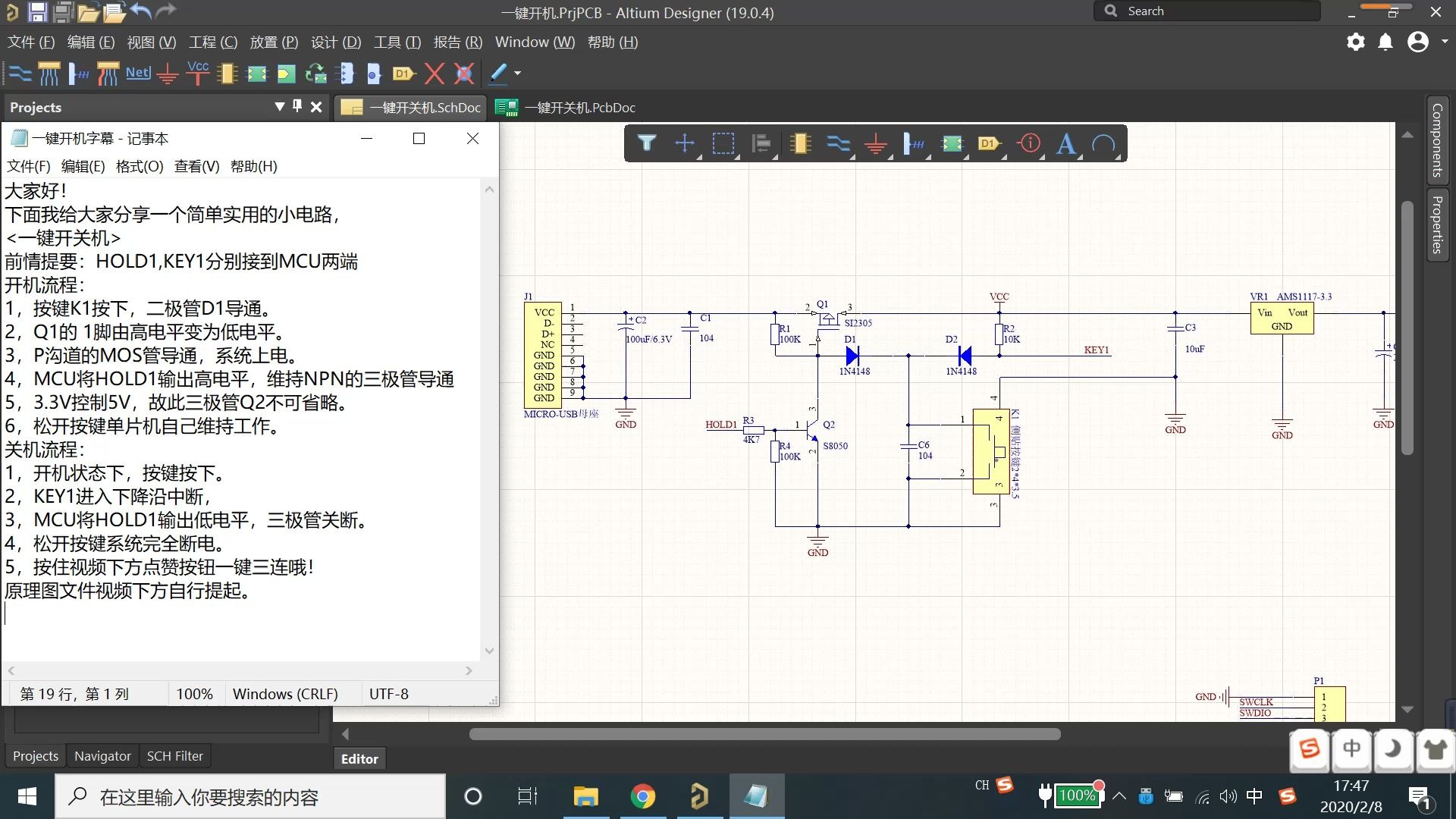The width and height of the screenshot is (1456, 819).
Task: Open the Projects panel dropdown arrow
Action: click(279, 107)
